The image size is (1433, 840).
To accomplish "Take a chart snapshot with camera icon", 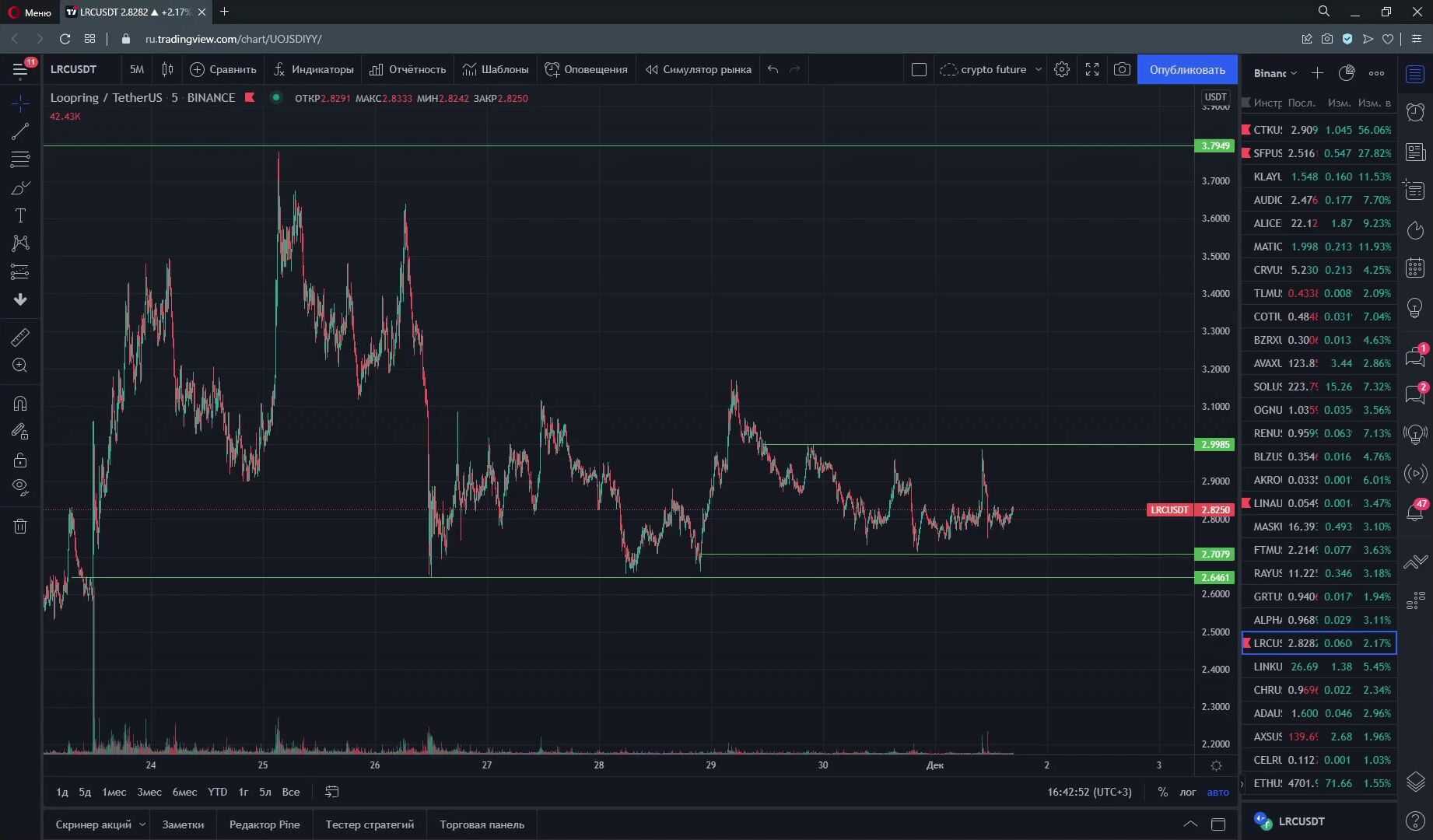I will [1122, 69].
